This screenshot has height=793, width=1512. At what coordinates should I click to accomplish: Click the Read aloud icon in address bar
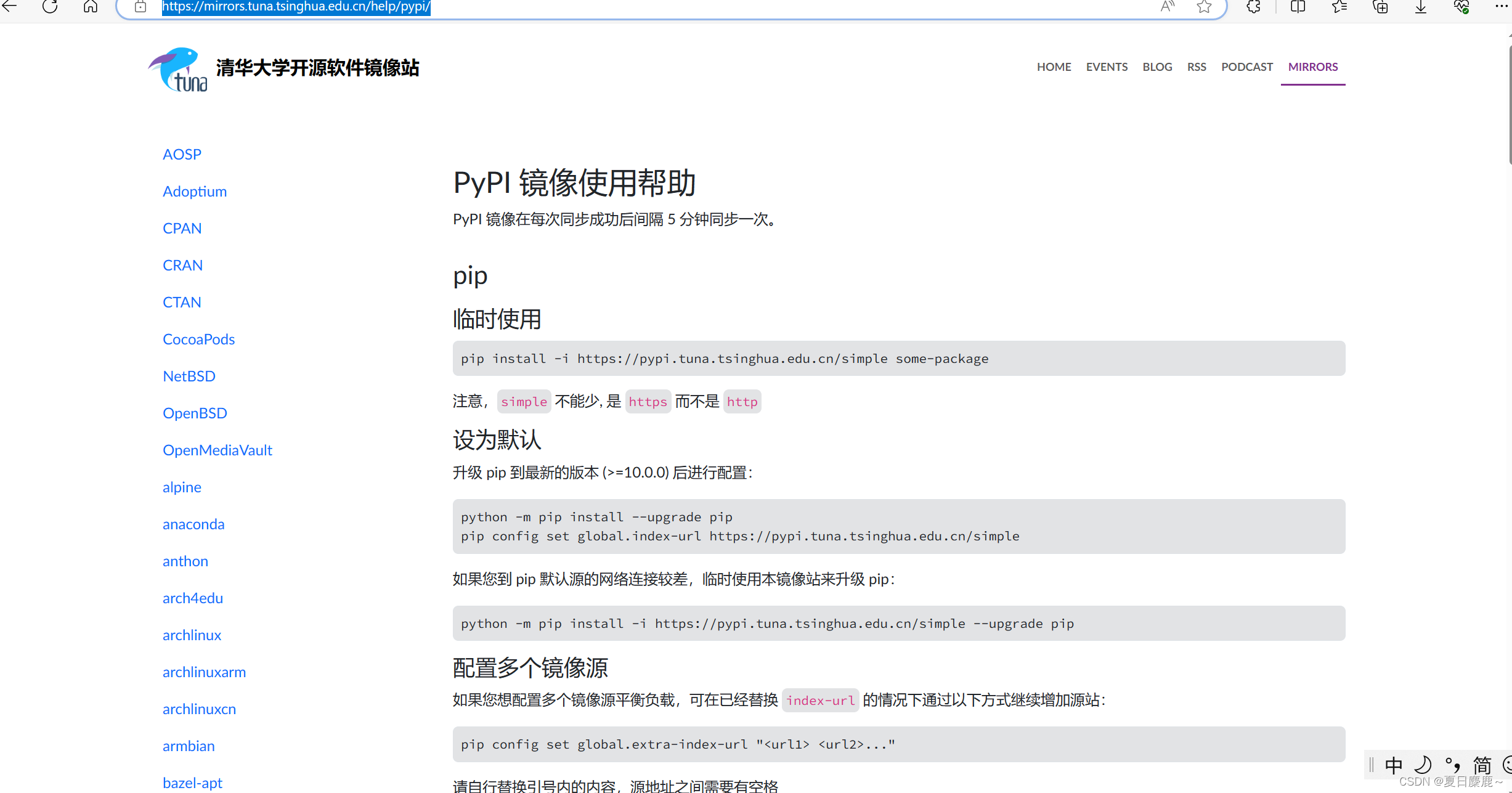point(1167,7)
